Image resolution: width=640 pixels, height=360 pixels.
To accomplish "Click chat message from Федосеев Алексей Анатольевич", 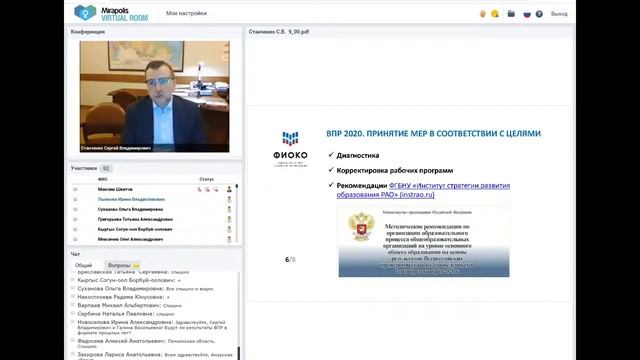I will [146, 343].
